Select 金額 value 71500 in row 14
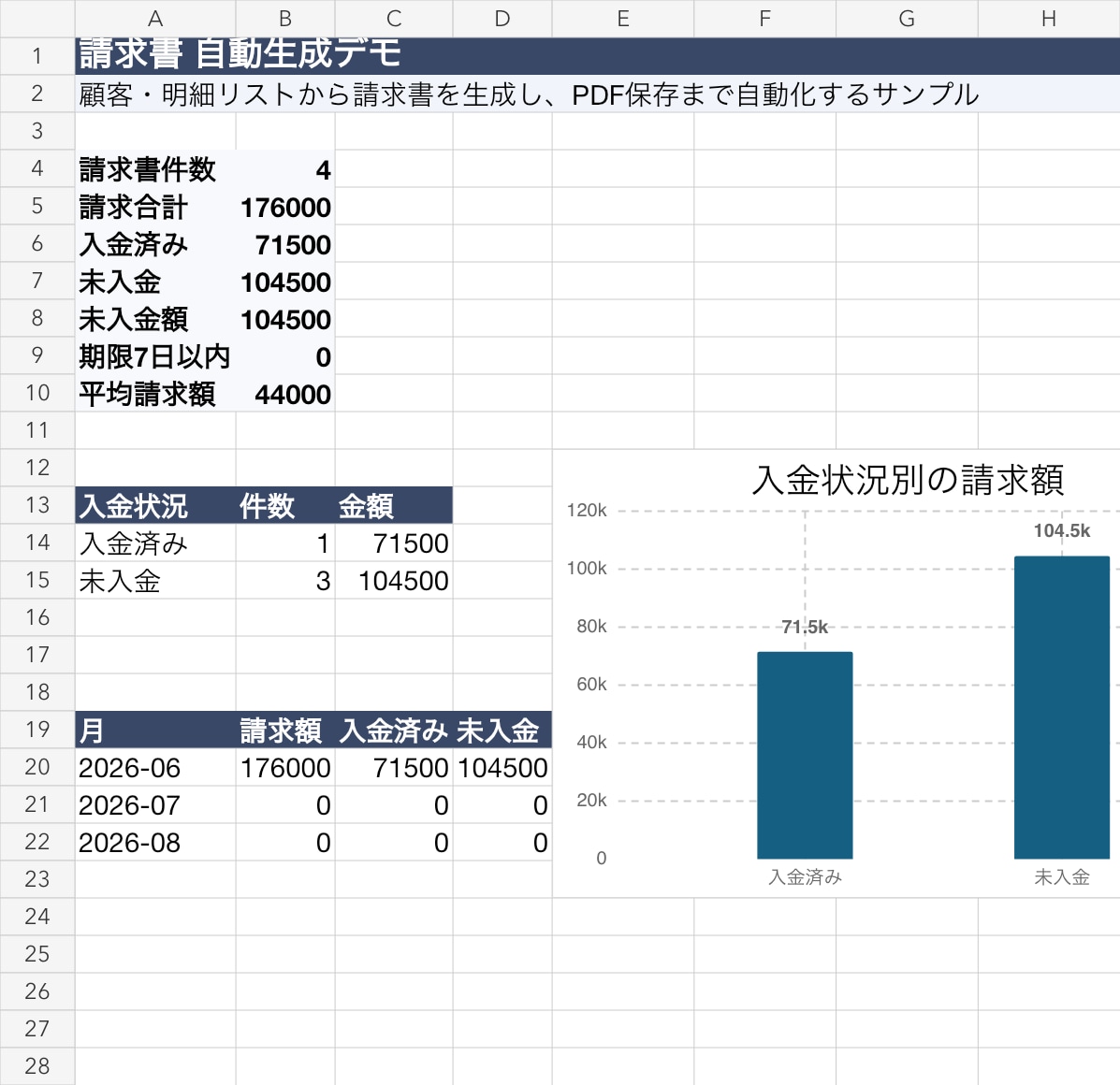 (x=394, y=542)
